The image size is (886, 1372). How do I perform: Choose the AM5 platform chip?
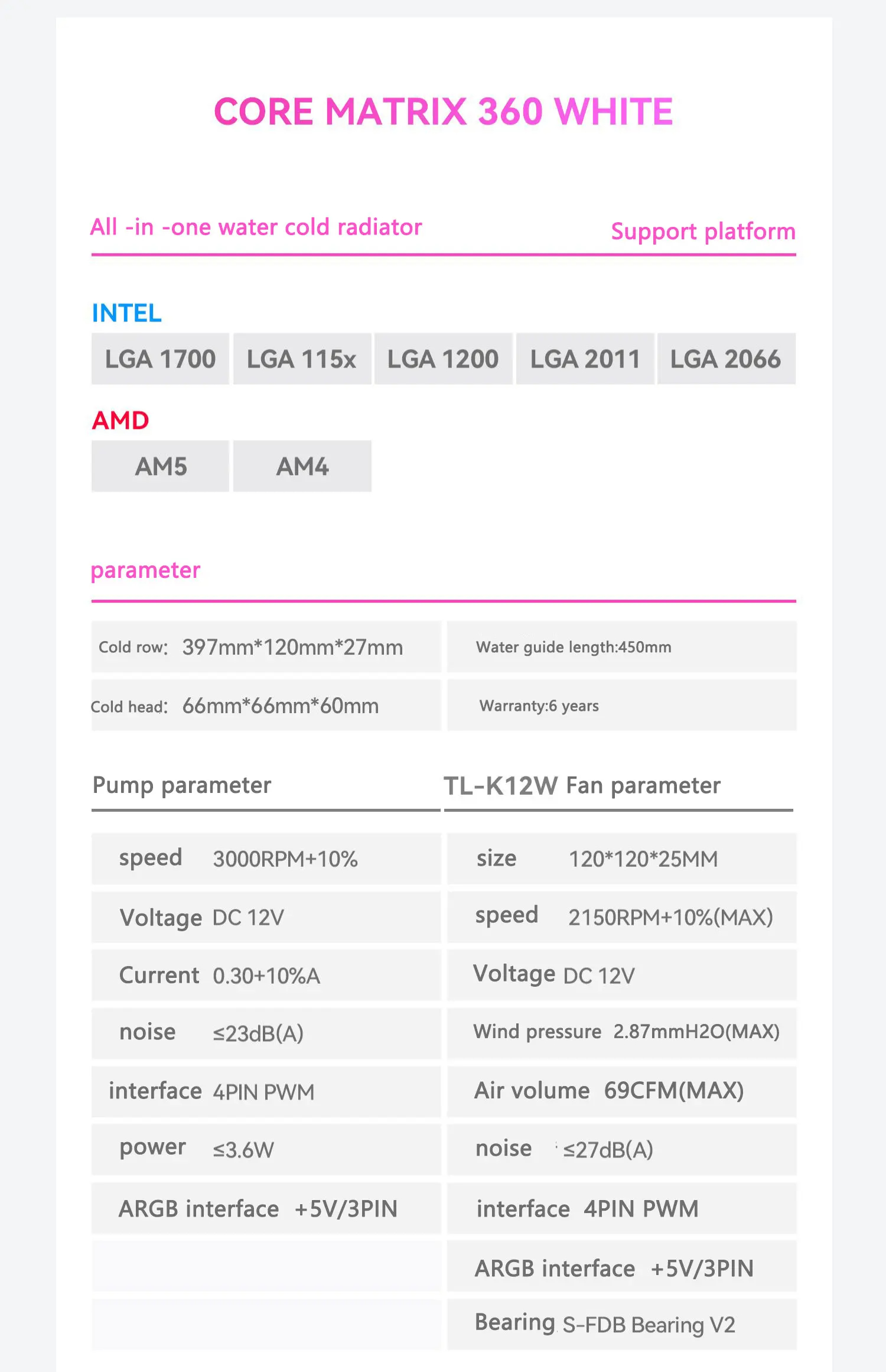pyautogui.click(x=160, y=466)
